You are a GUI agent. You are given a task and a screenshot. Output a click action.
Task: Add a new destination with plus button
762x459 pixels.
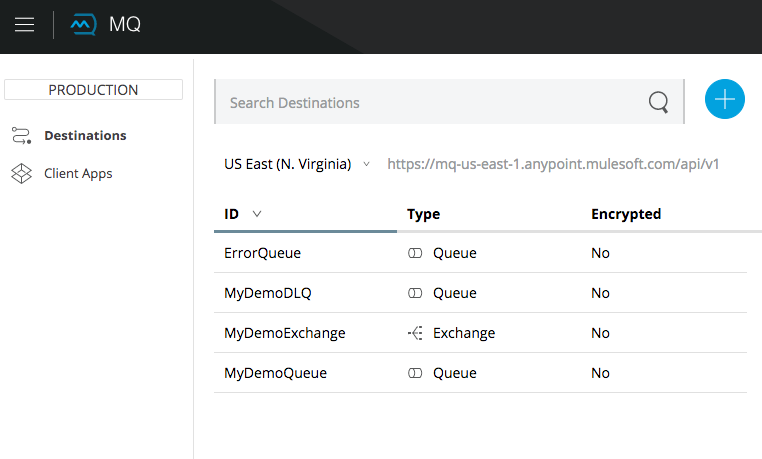725,99
